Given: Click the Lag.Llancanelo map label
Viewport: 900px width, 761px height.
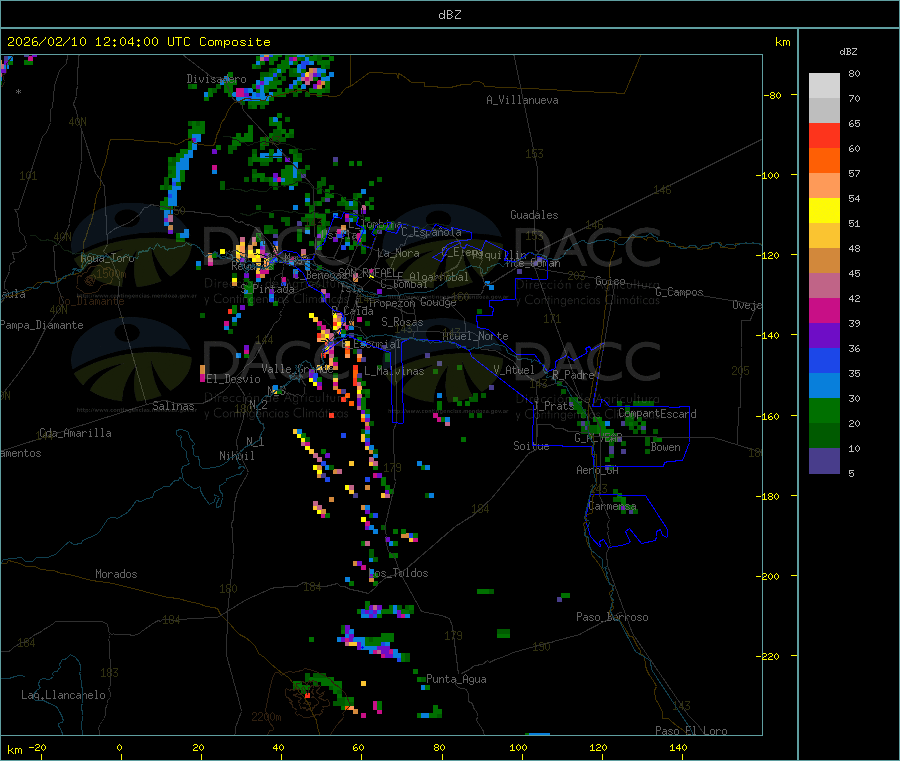Looking at the screenshot, I should [x=63, y=695].
